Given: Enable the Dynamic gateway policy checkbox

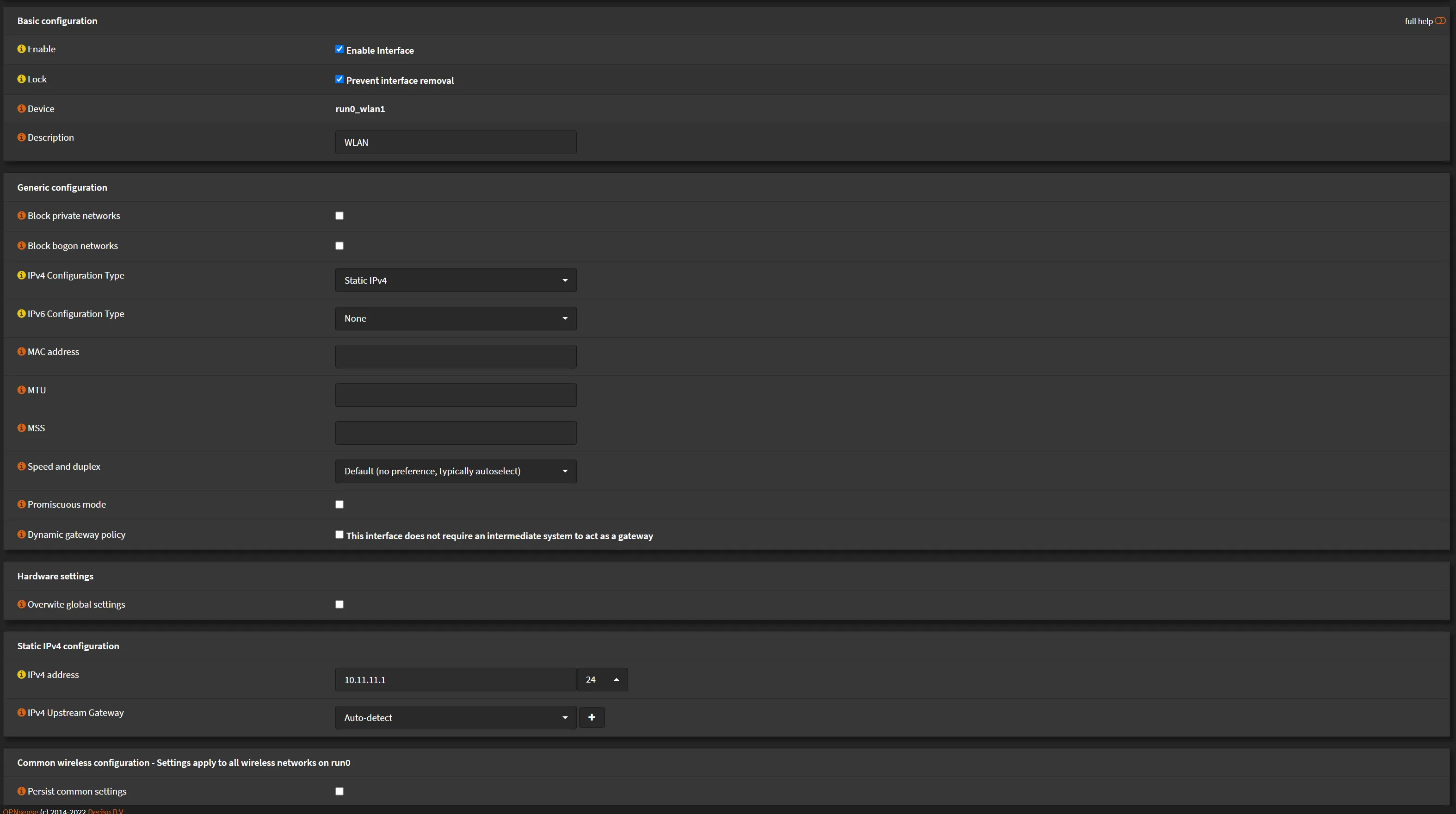Looking at the screenshot, I should (339, 534).
